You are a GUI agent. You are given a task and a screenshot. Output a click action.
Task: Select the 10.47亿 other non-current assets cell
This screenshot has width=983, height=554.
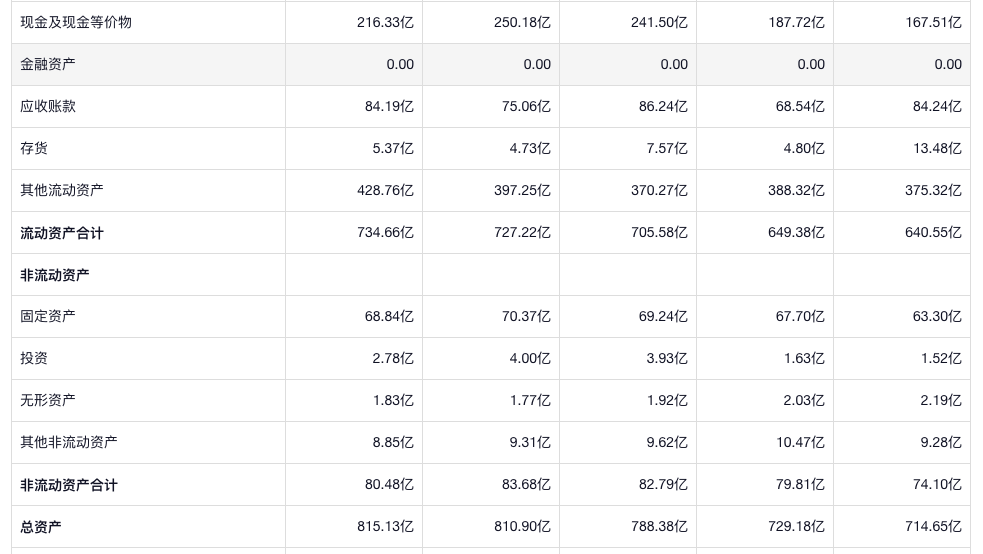[797, 442]
